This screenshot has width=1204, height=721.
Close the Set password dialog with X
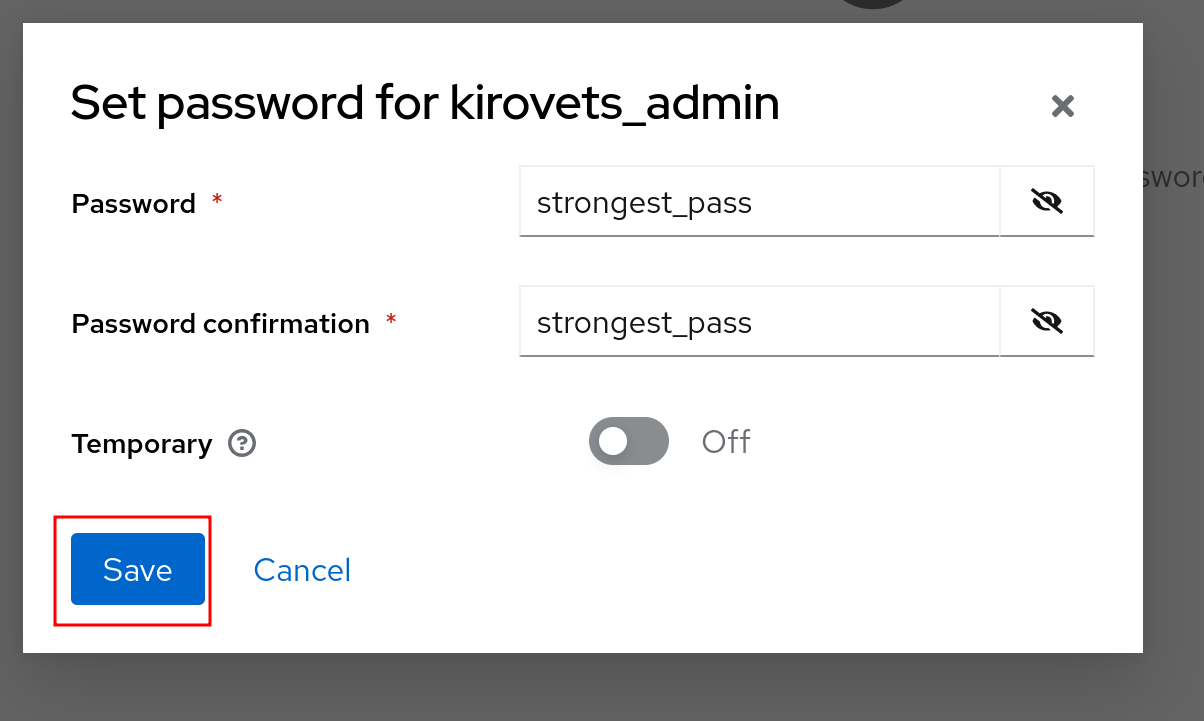click(x=1062, y=106)
